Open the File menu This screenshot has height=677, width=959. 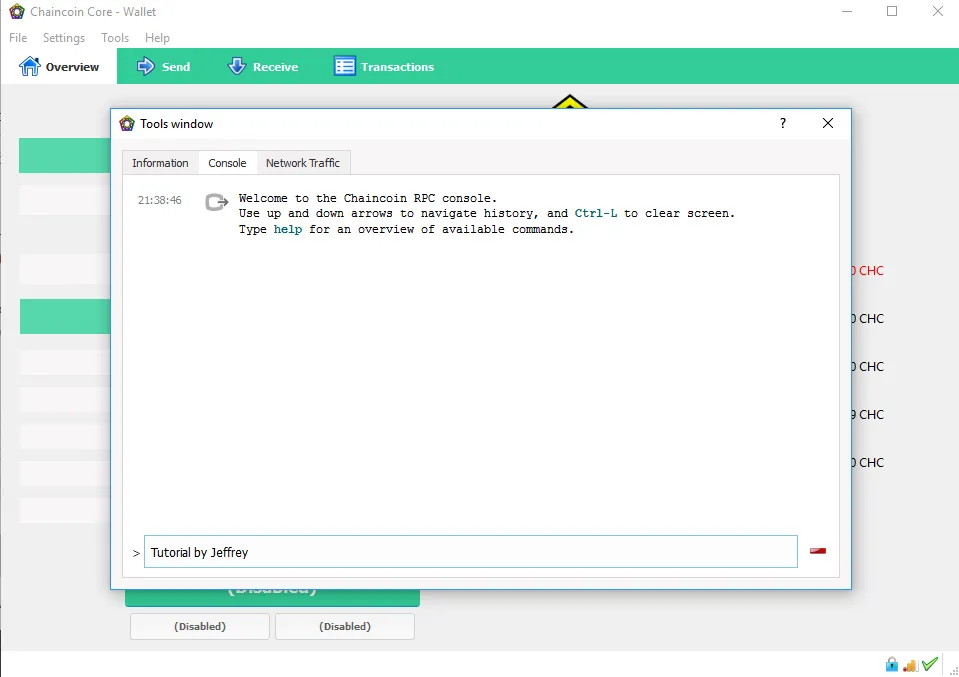click(x=18, y=38)
